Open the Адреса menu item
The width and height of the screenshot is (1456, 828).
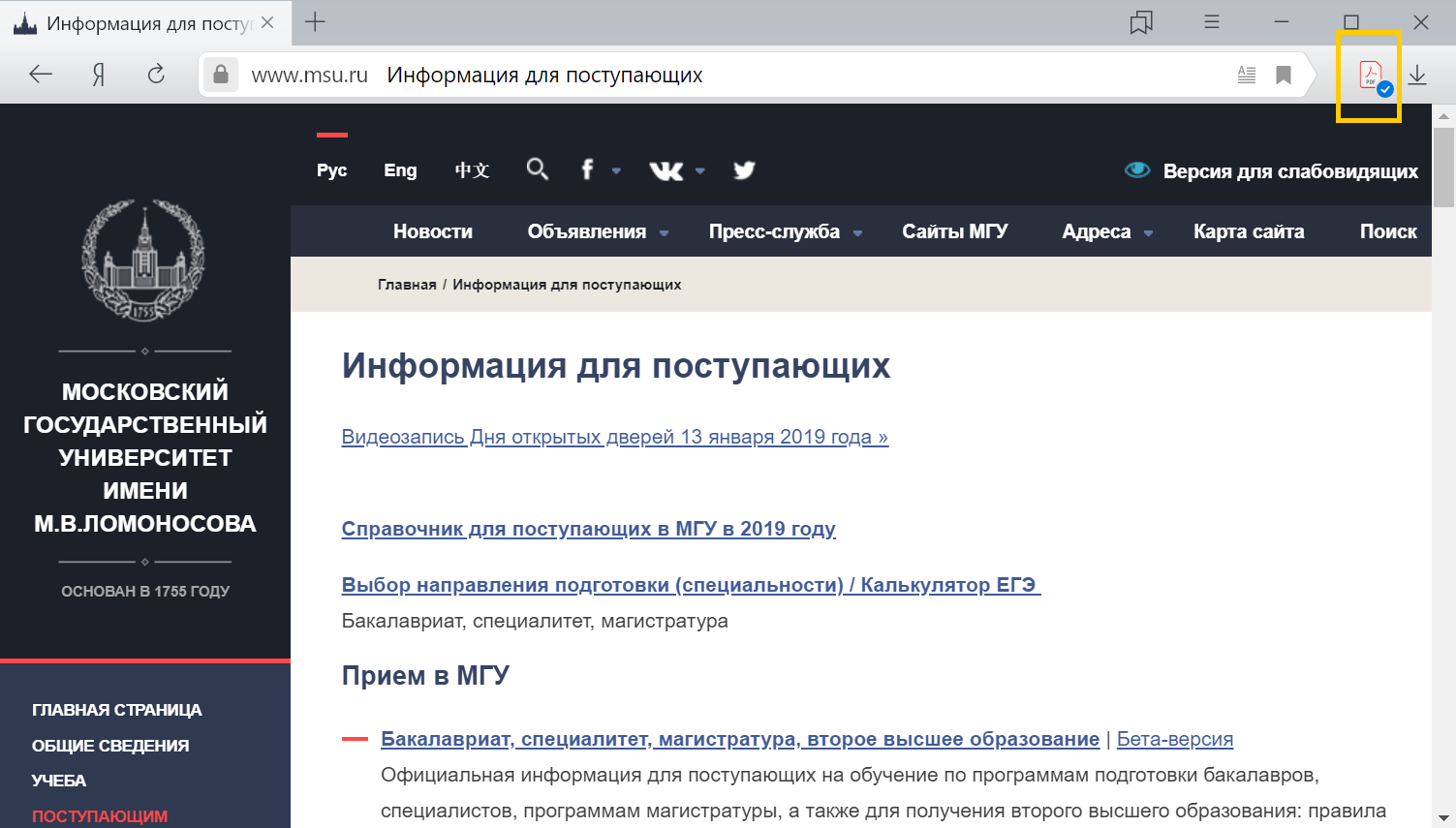1097,231
